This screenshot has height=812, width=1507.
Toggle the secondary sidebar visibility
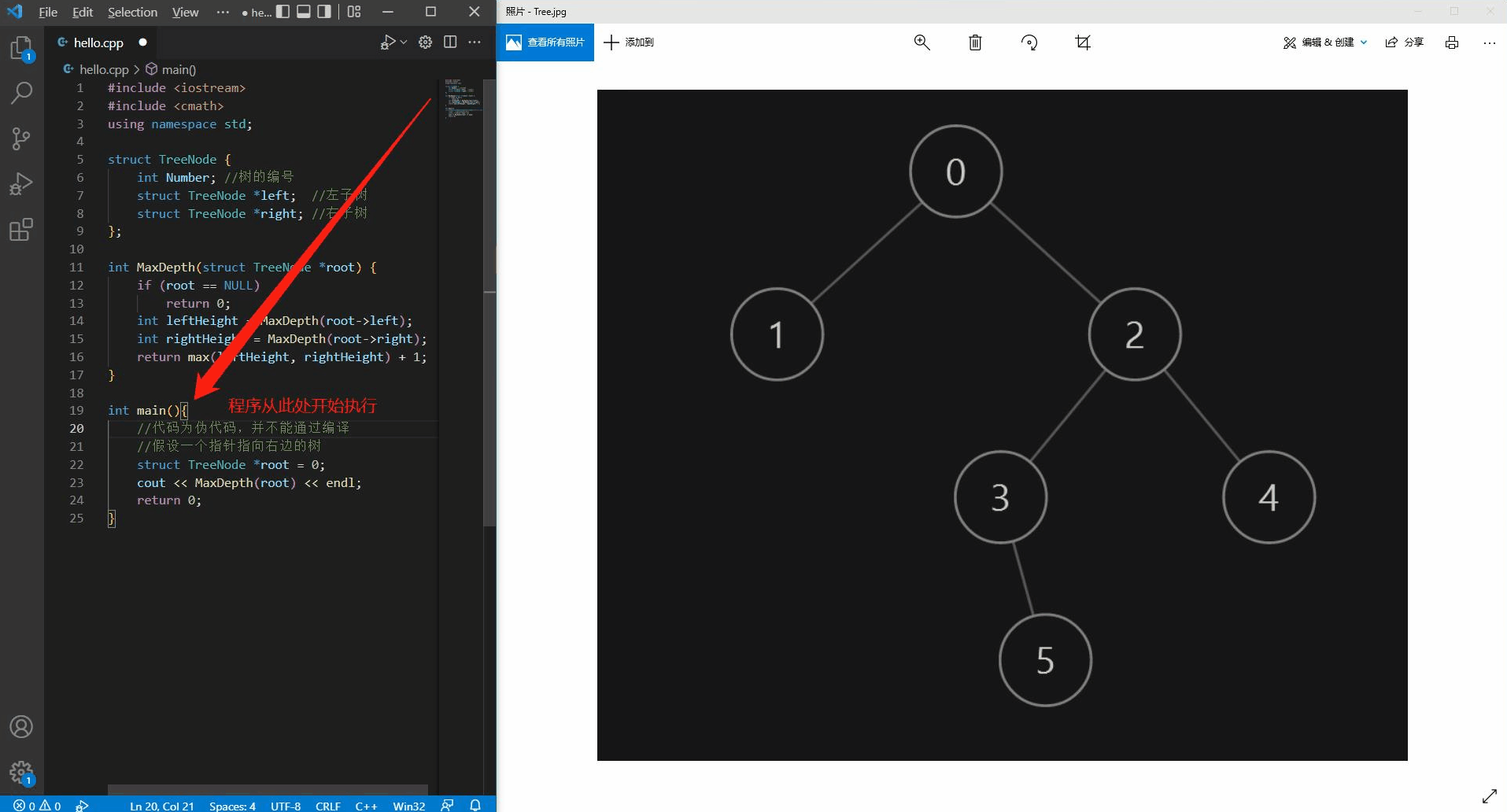click(x=323, y=12)
